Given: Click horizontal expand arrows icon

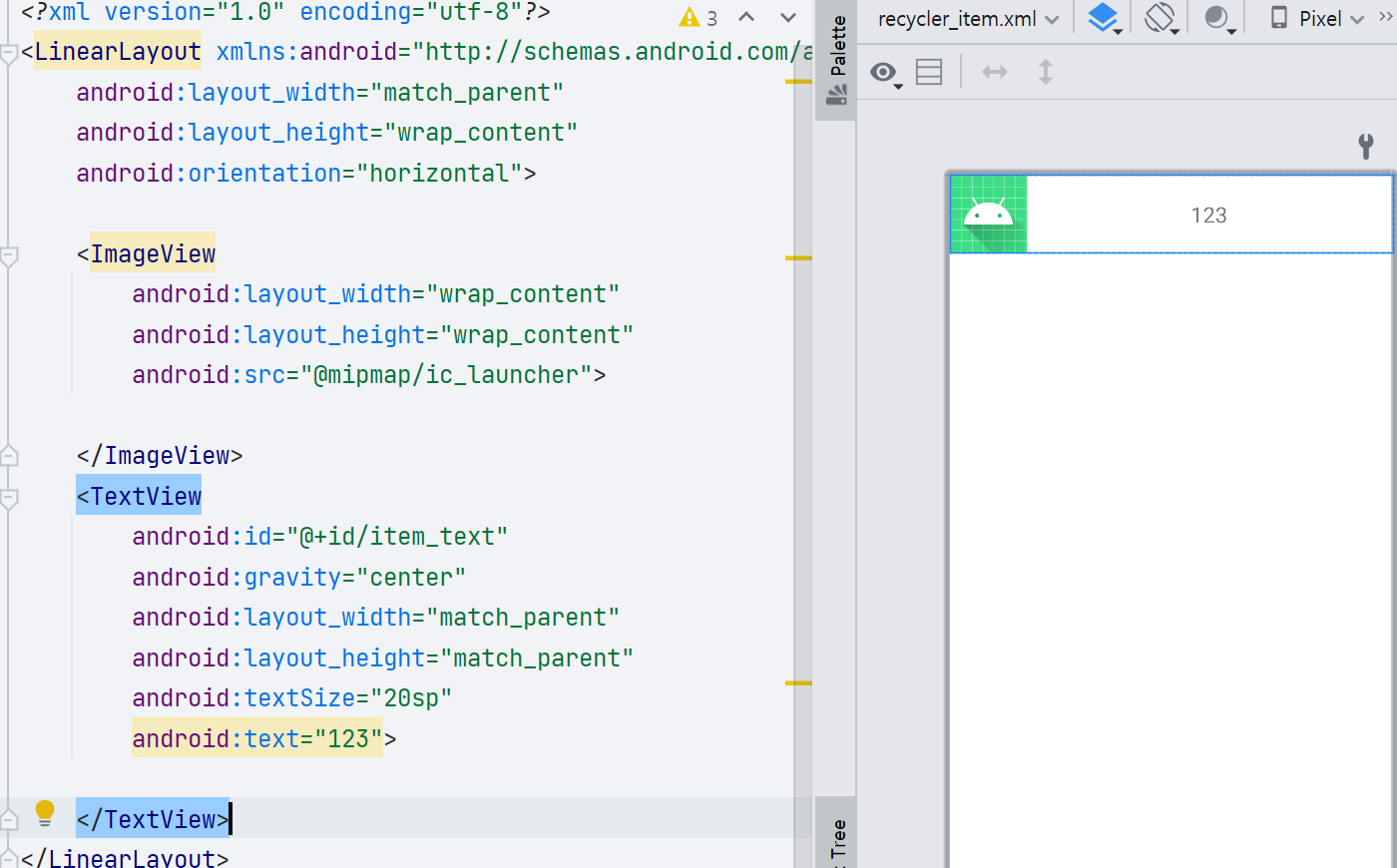Looking at the screenshot, I should click(995, 72).
